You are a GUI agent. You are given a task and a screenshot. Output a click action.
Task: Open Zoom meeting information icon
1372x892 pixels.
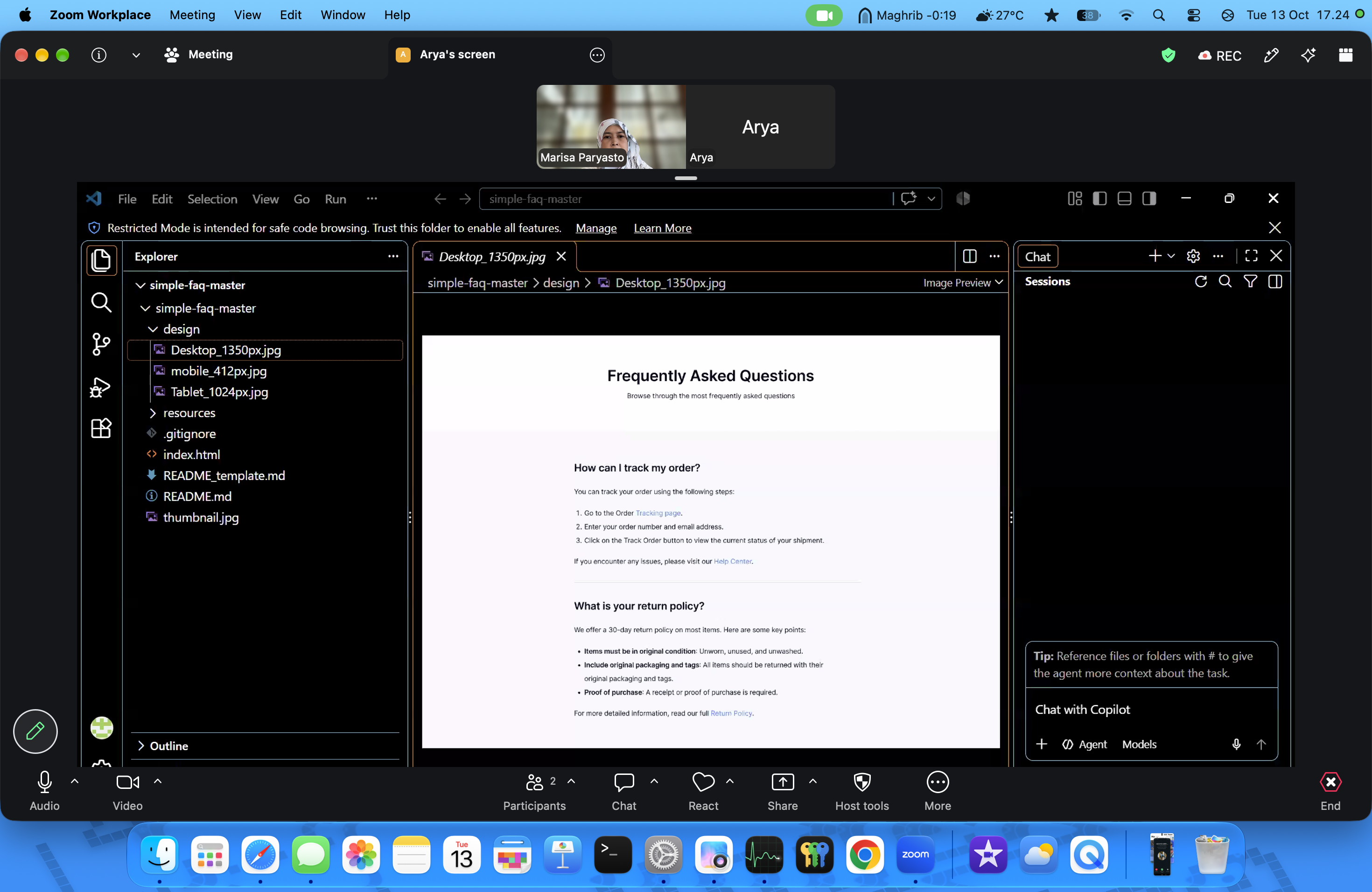[x=99, y=55]
